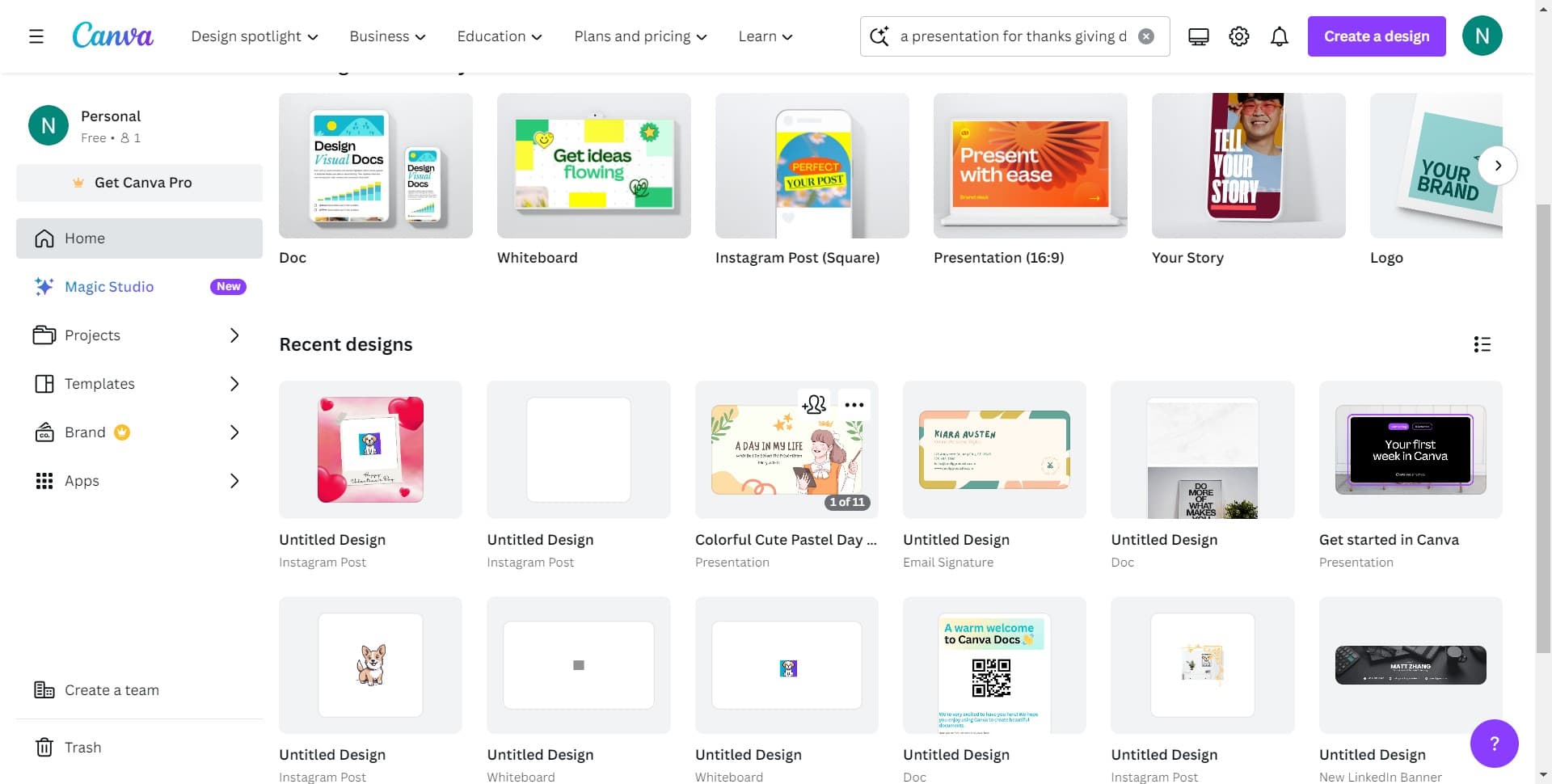The image size is (1552, 784).
Task: Select Magic Studio in the sidebar
Action: (x=109, y=287)
